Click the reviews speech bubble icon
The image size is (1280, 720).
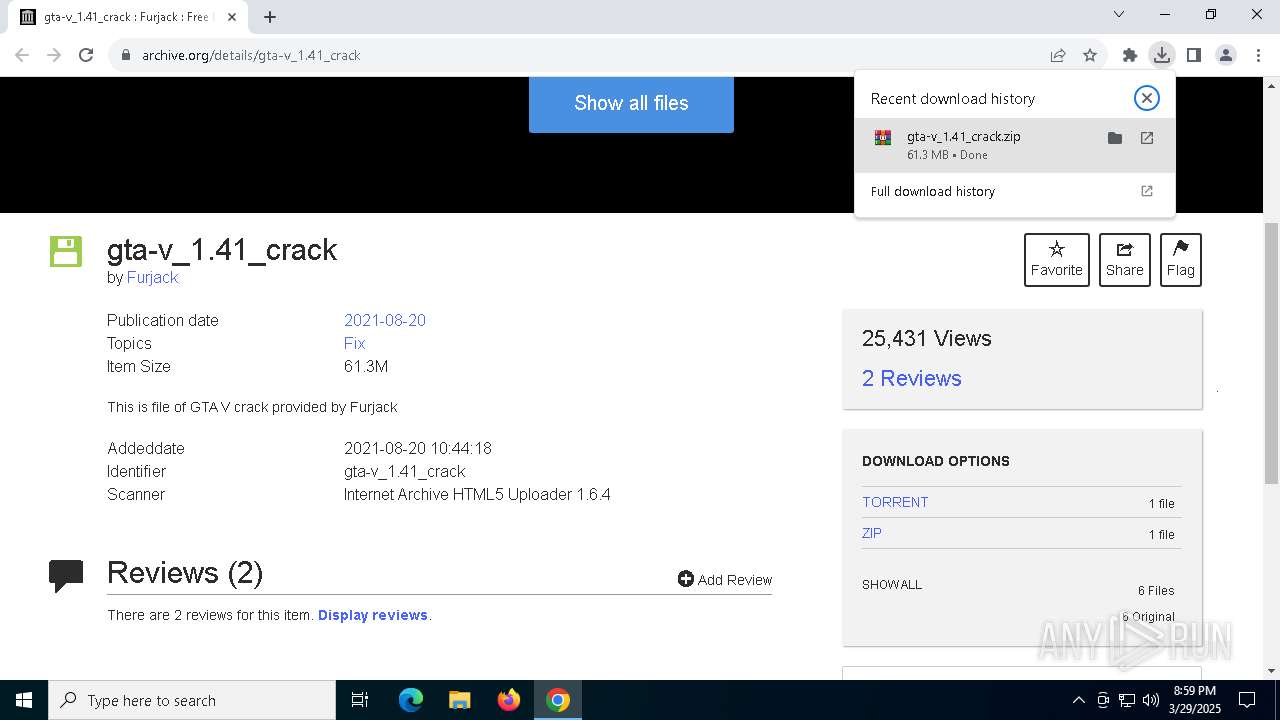[66, 576]
